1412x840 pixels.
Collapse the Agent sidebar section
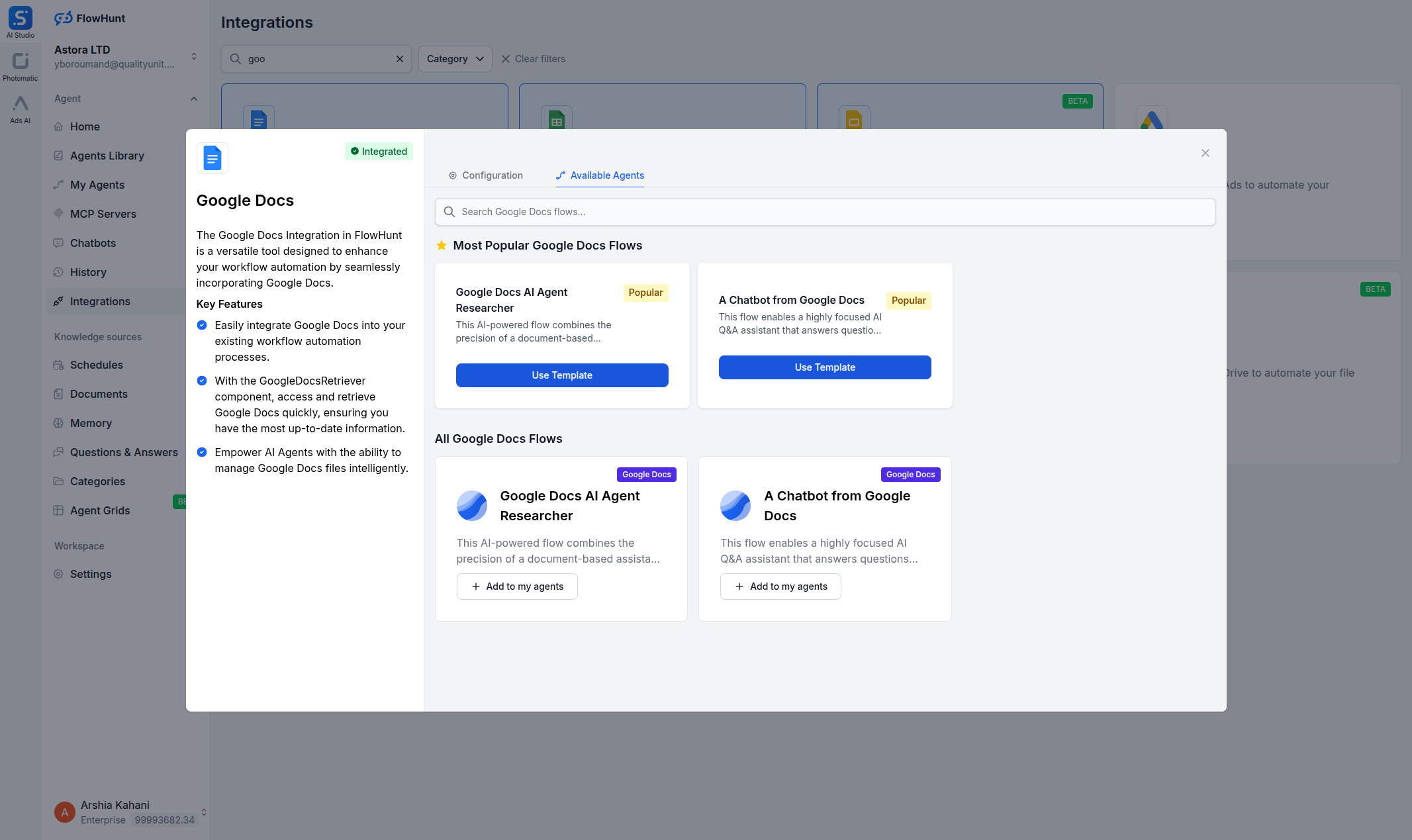click(x=193, y=98)
